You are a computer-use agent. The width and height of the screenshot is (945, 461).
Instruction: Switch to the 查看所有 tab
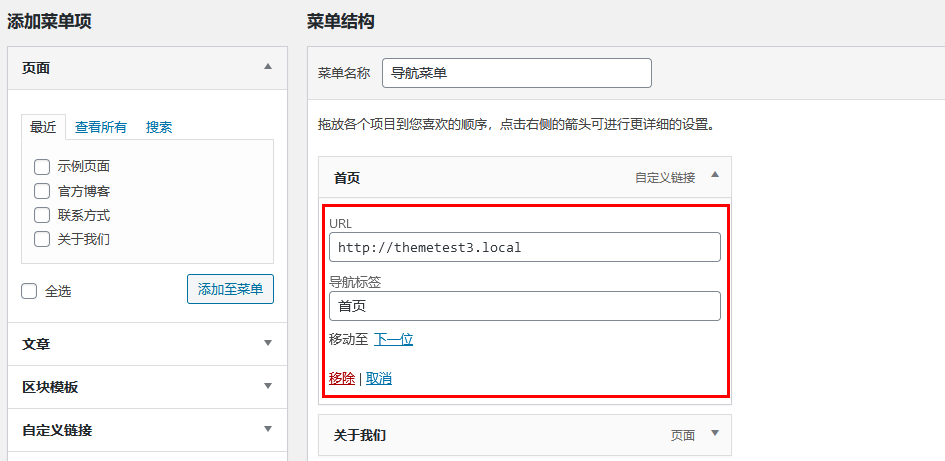click(x=101, y=127)
